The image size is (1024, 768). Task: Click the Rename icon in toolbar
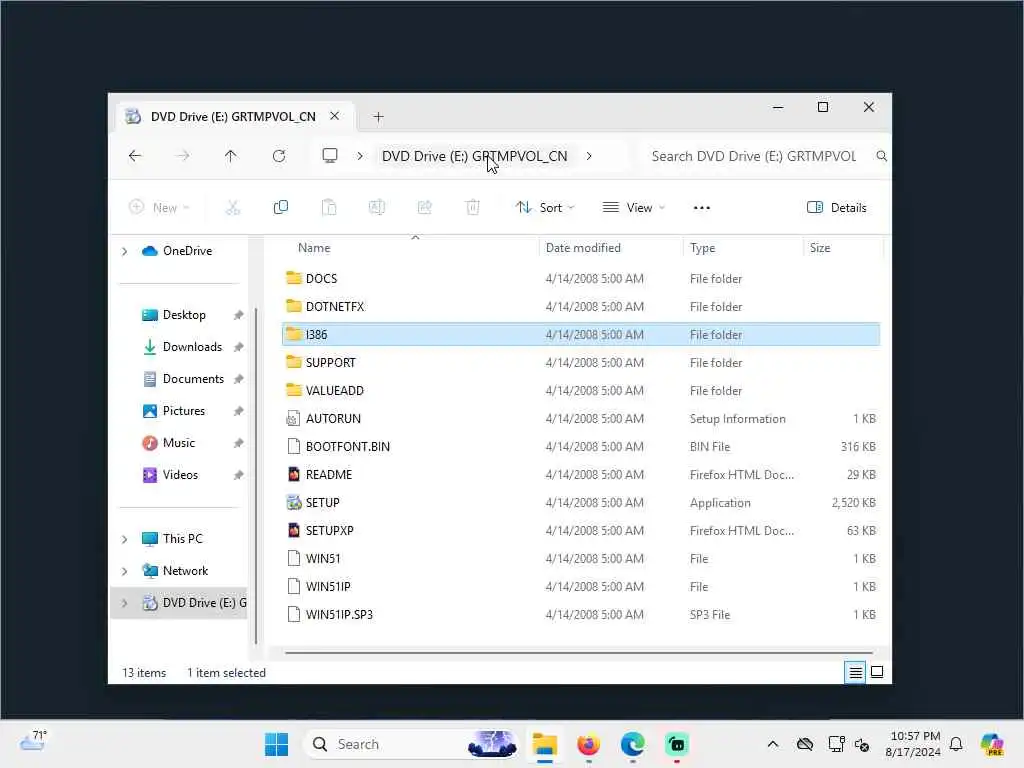point(377,208)
